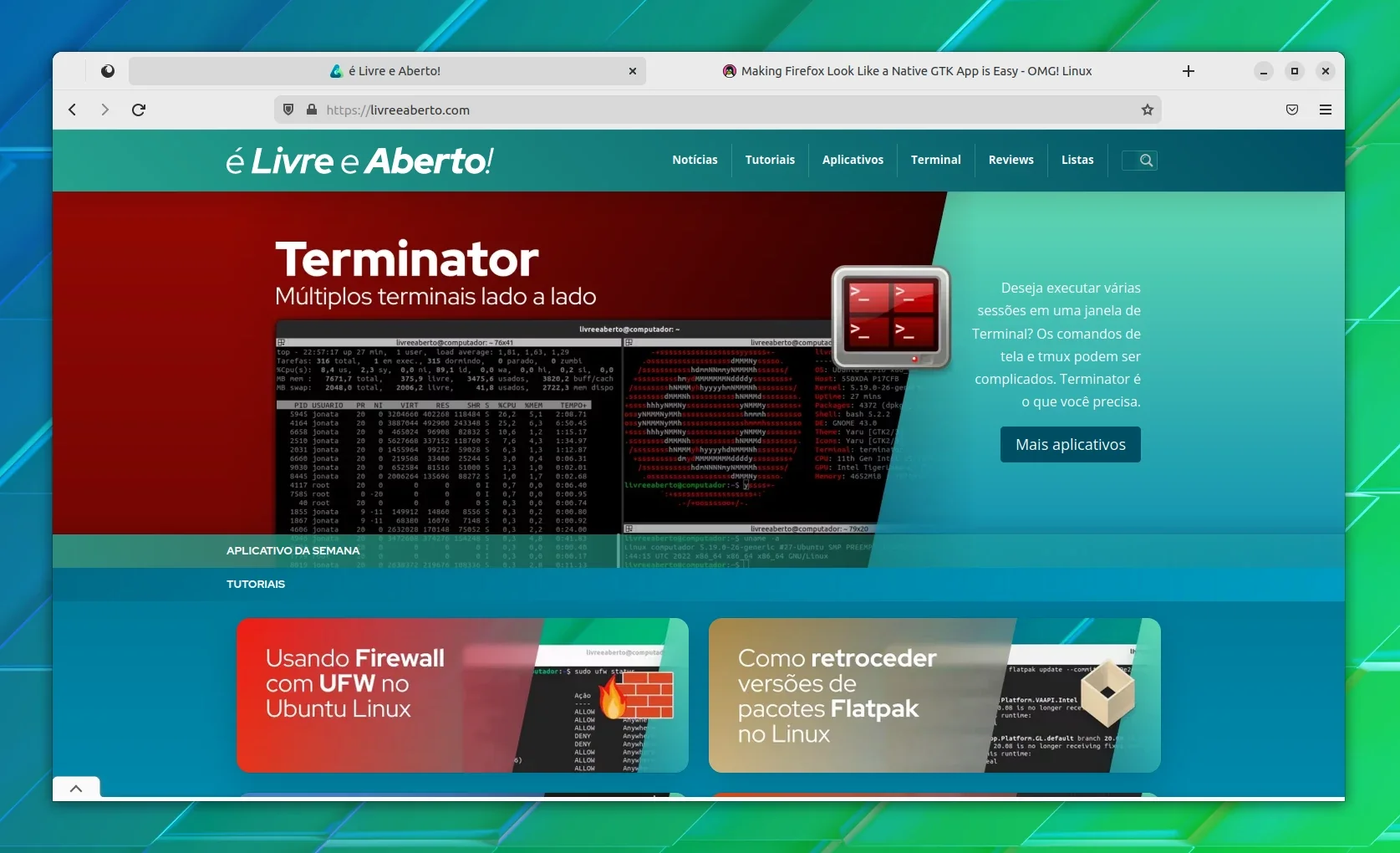Click the 'TUTORIAIS' section heading
The width and height of the screenshot is (1400, 853).
(256, 584)
